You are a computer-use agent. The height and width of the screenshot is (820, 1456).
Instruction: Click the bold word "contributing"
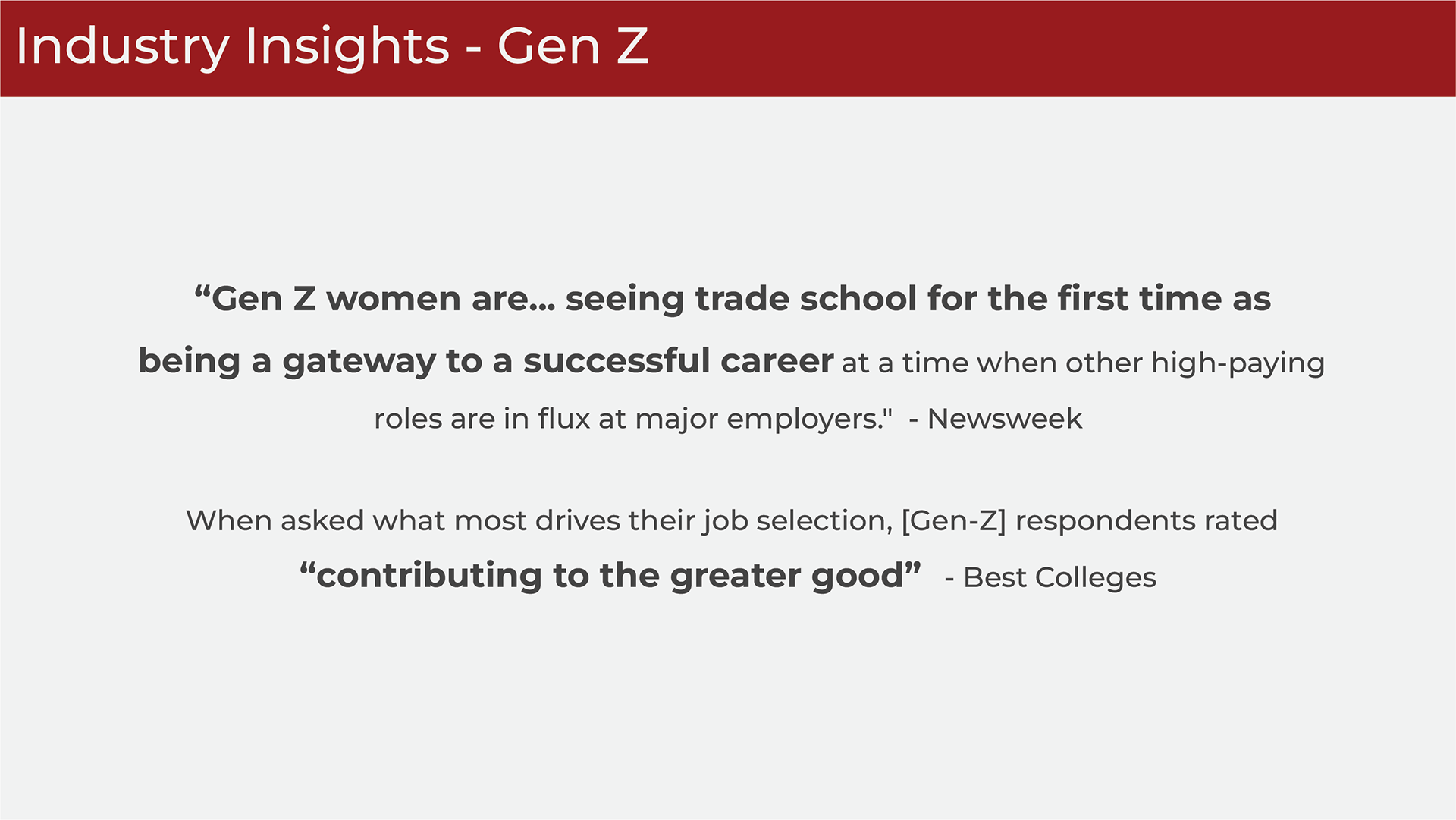tap(429, 576)
